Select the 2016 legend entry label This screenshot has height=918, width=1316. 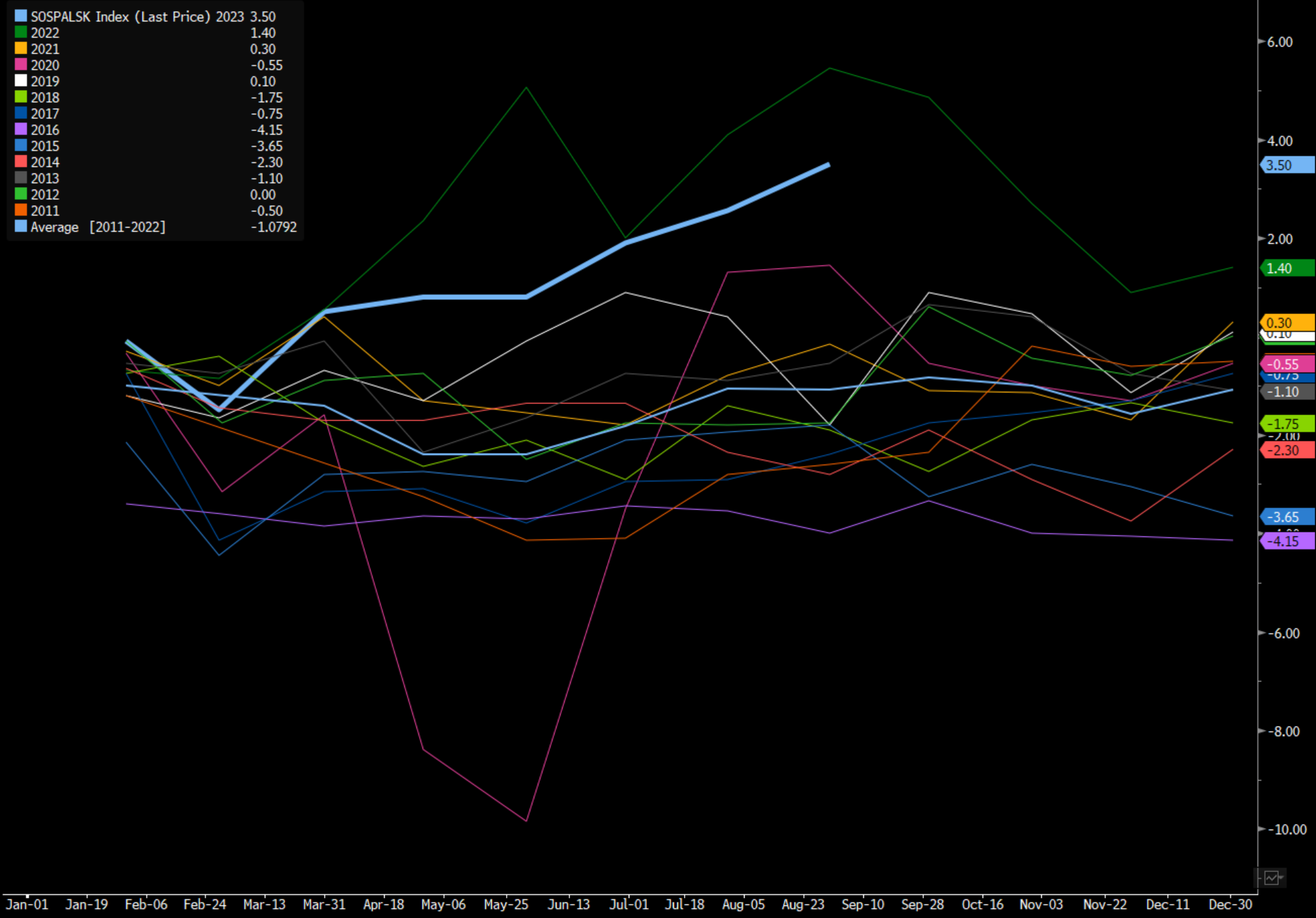click(45, 129)
